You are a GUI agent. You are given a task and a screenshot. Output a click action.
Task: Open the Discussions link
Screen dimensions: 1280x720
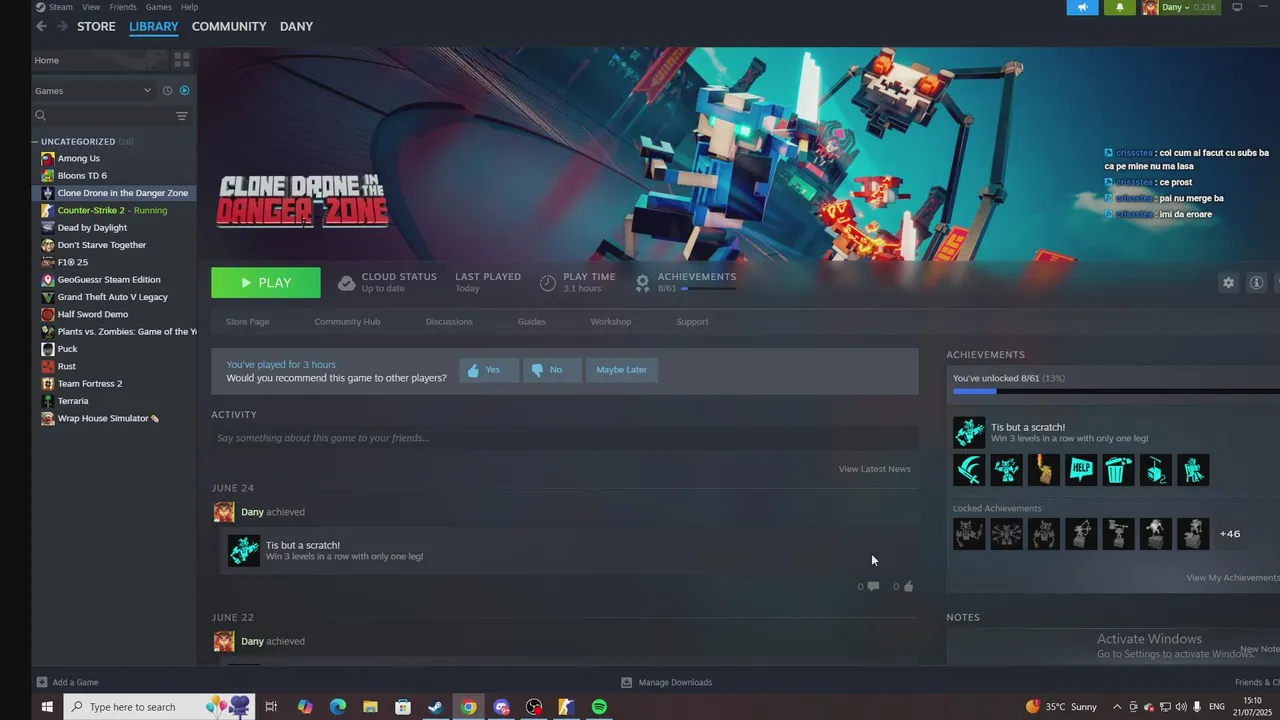tap(449, 322)
